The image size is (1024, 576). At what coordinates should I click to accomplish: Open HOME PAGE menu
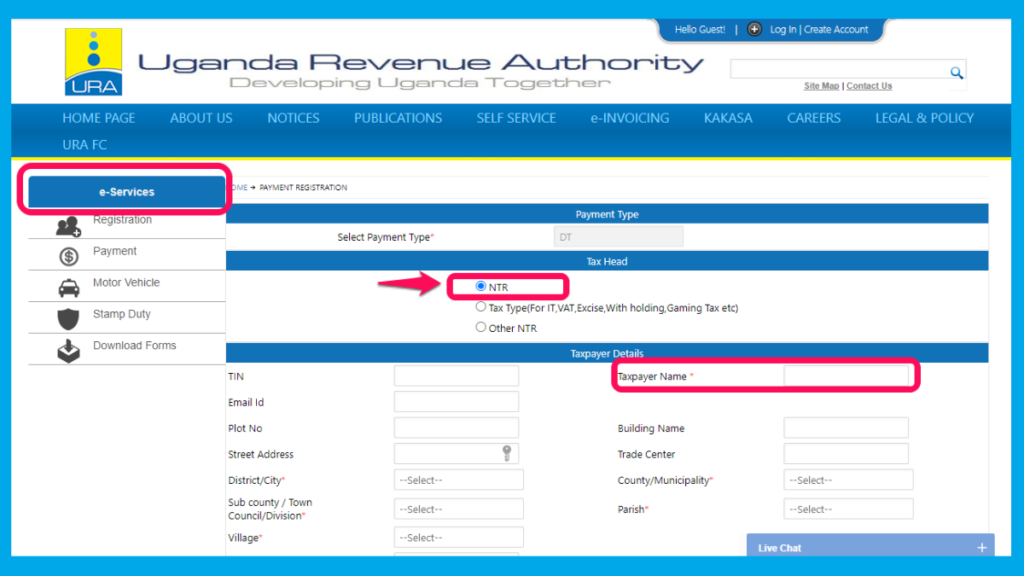[99, 118]
